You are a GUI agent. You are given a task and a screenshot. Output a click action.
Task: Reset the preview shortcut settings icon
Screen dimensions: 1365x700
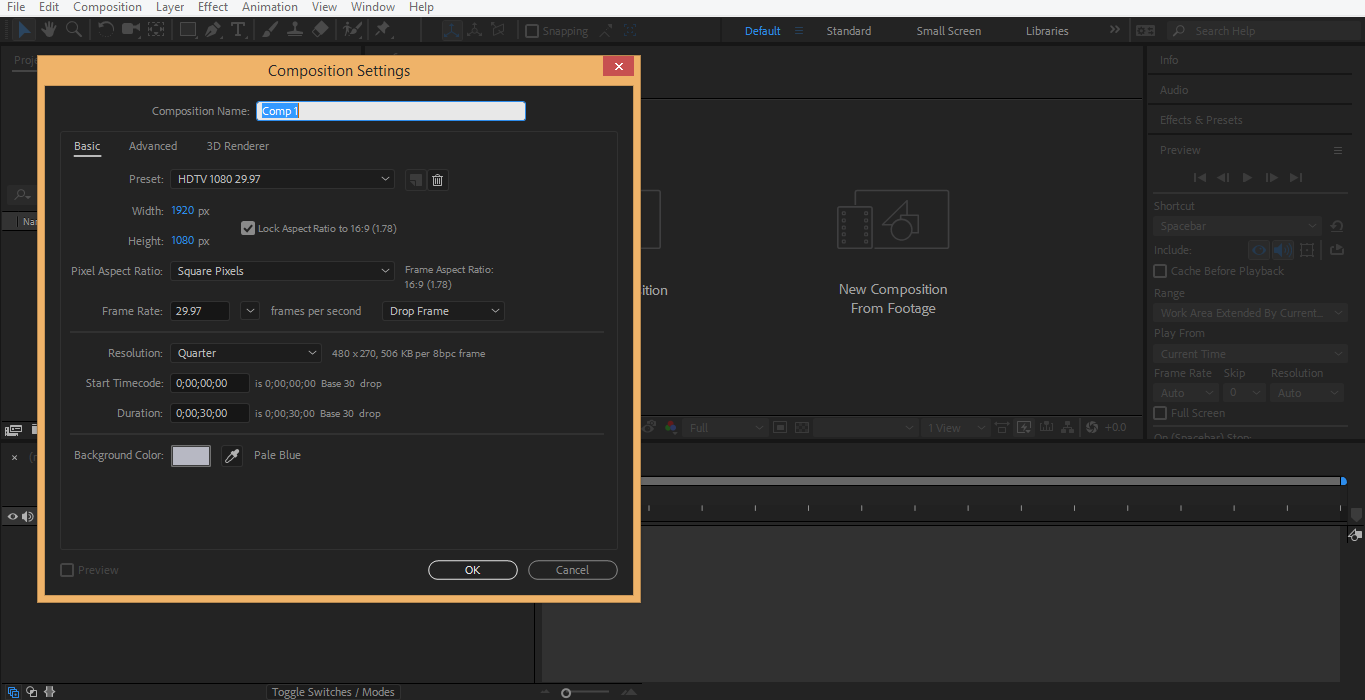(x=1337, y=226)
